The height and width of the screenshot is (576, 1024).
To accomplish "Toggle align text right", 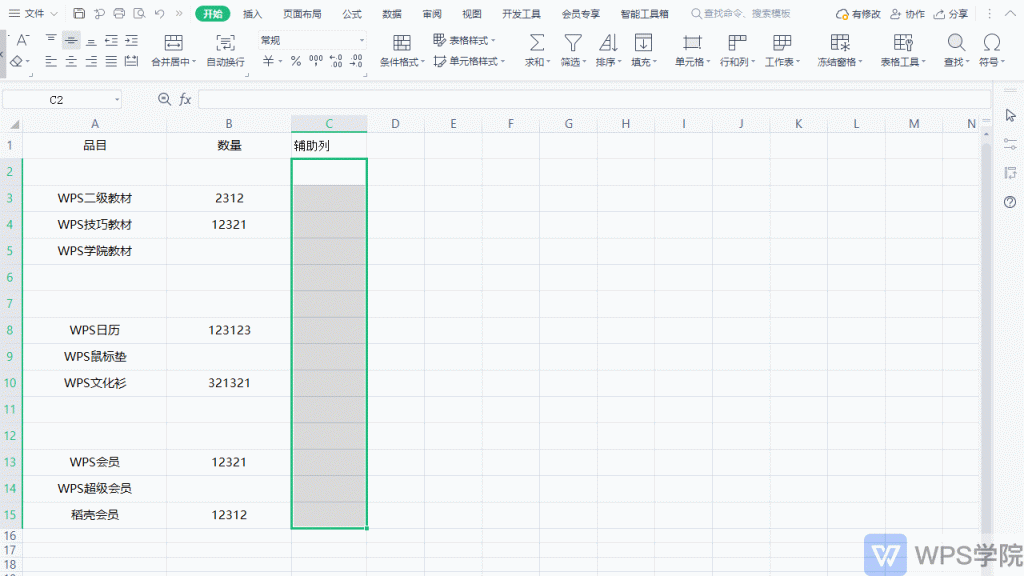I will coord(91,61).
